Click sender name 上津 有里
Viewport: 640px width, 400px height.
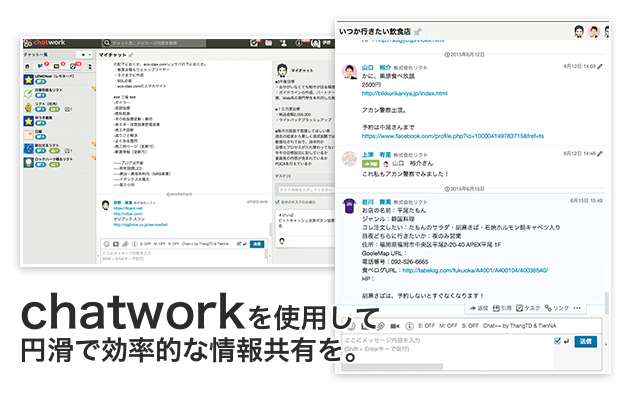(376, 155)
